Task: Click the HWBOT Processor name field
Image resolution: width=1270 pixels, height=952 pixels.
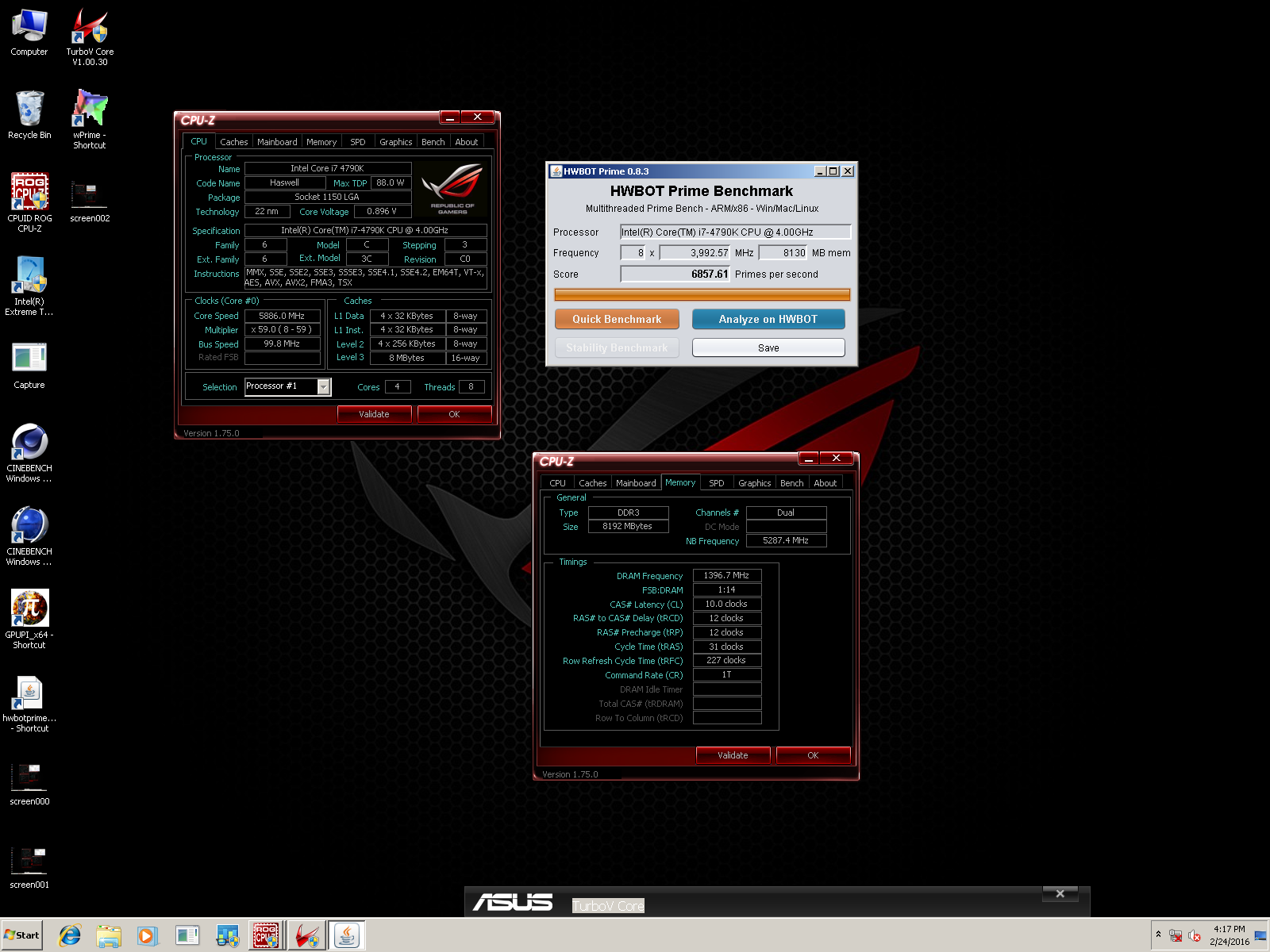Action: (x=735, y=232)
